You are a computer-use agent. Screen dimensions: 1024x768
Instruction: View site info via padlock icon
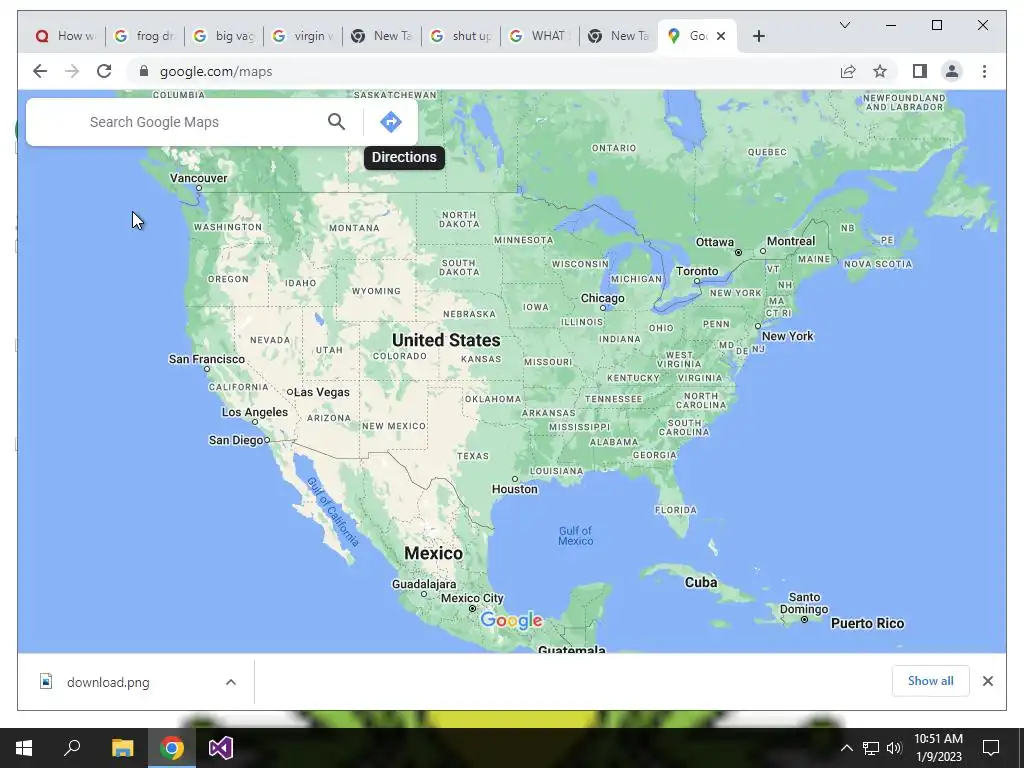click(144, 71)
